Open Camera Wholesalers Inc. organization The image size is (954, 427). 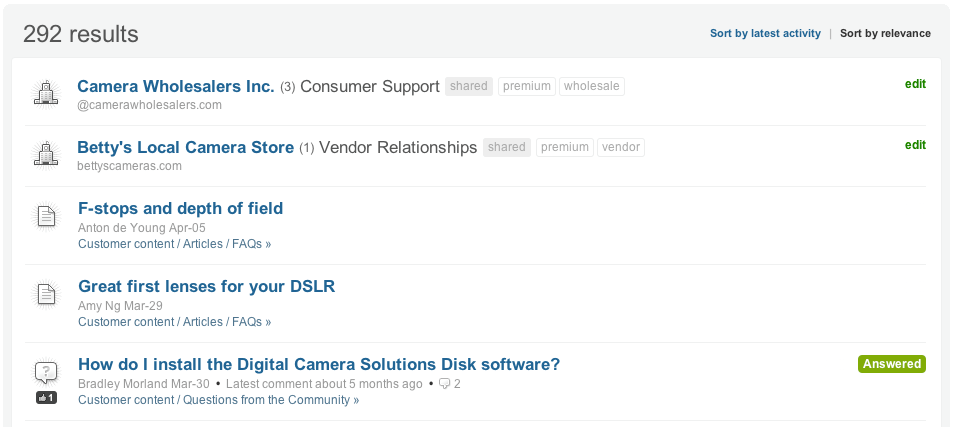coord(176,86)
